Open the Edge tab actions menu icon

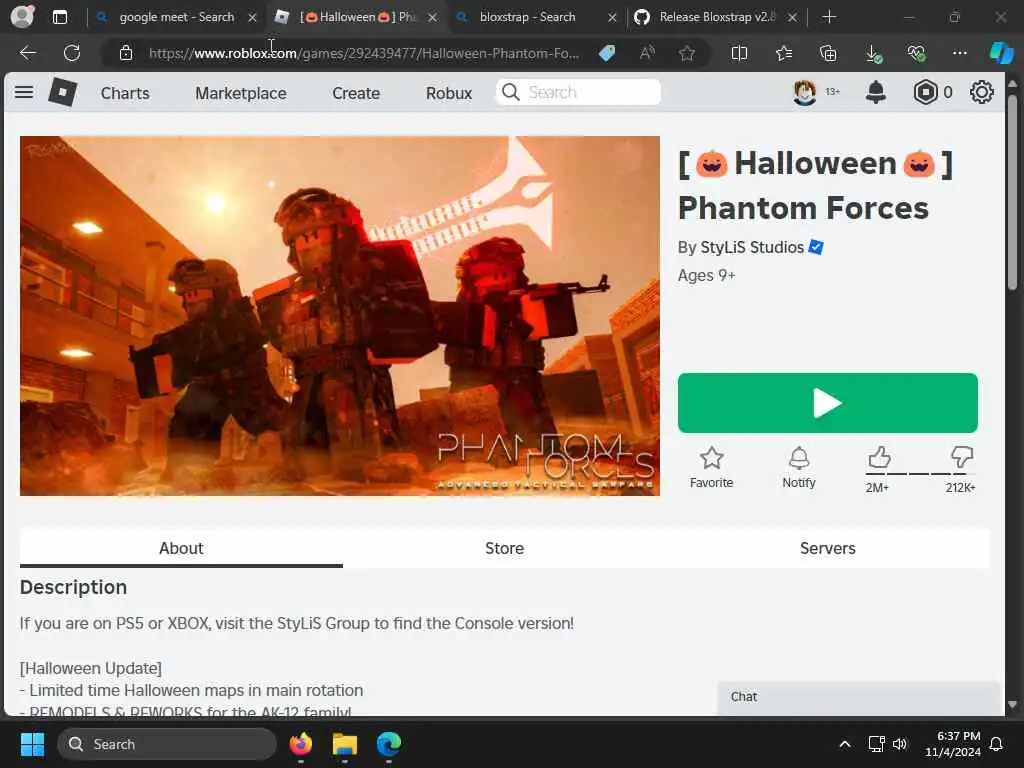pyautogui.click(x=59, y=17)
